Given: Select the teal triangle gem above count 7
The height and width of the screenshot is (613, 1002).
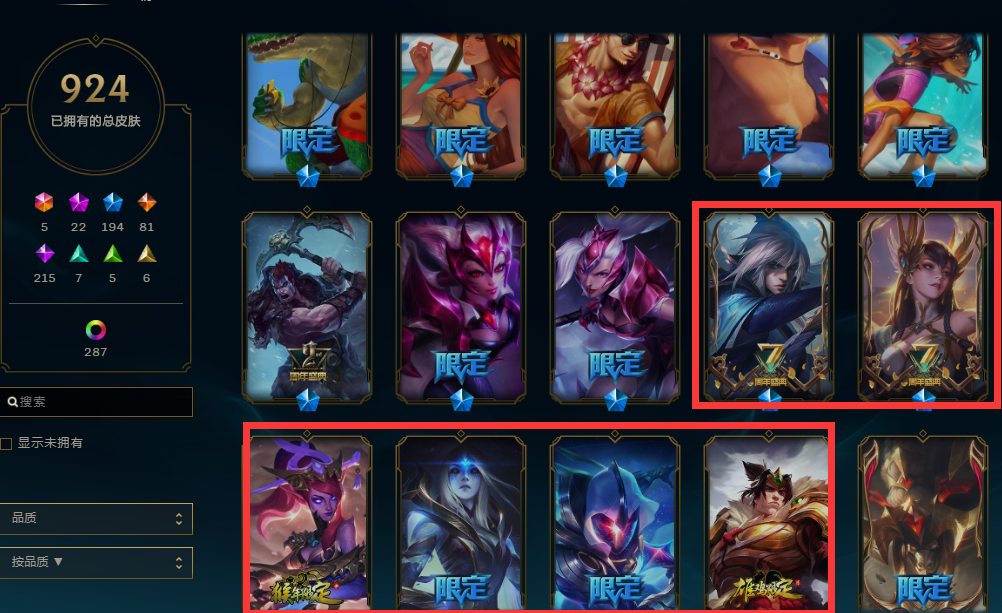Looking at the screenshot, I should click(79, 254).
